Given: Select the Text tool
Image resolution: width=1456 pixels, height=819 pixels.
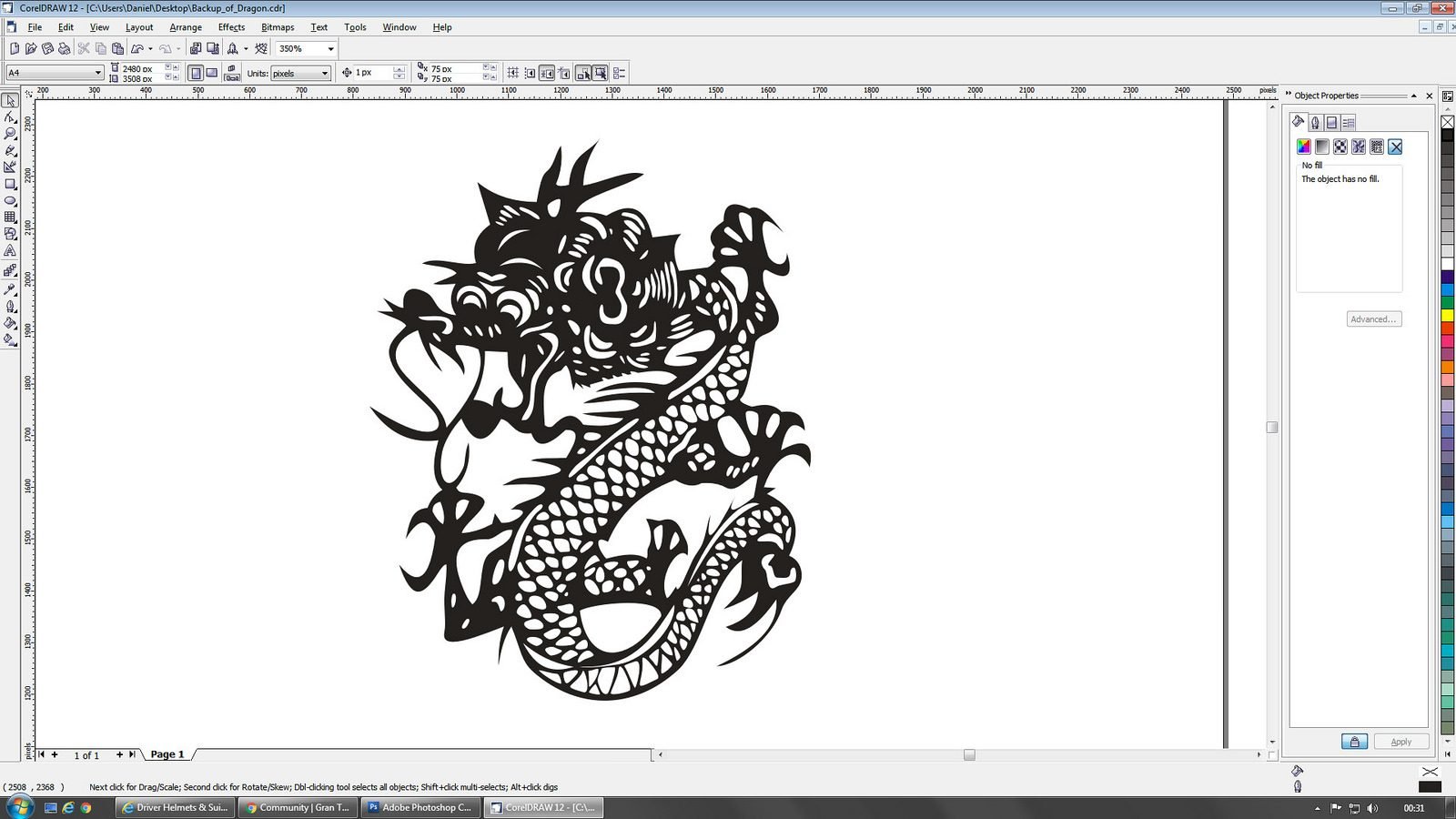Looking at the screenshot, I should 10,250.
